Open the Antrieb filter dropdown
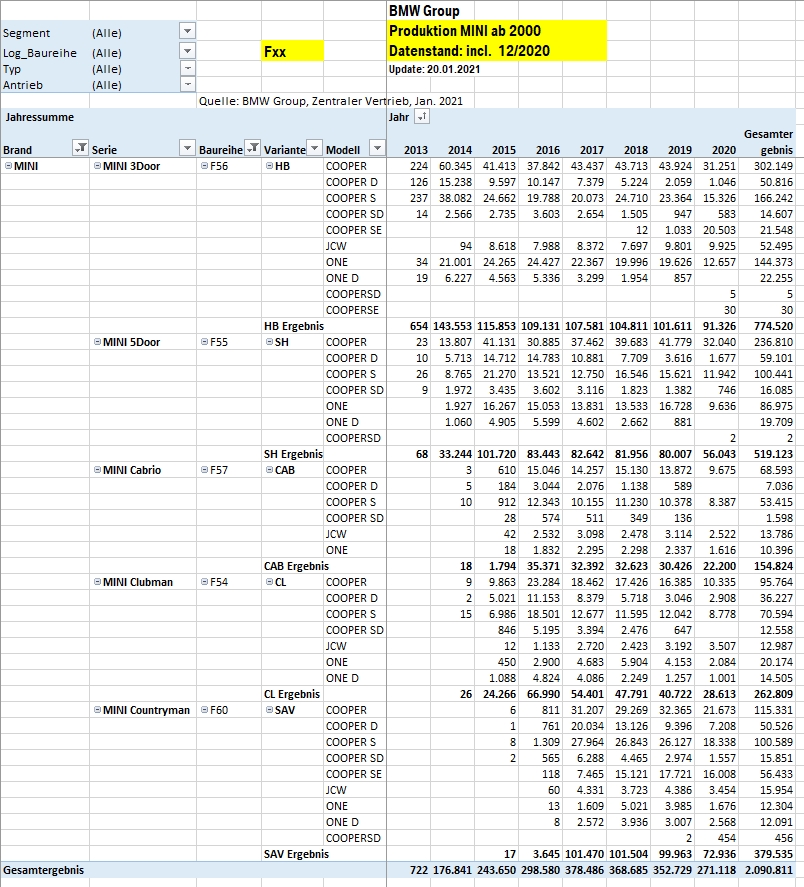 (x=187, y=85)
